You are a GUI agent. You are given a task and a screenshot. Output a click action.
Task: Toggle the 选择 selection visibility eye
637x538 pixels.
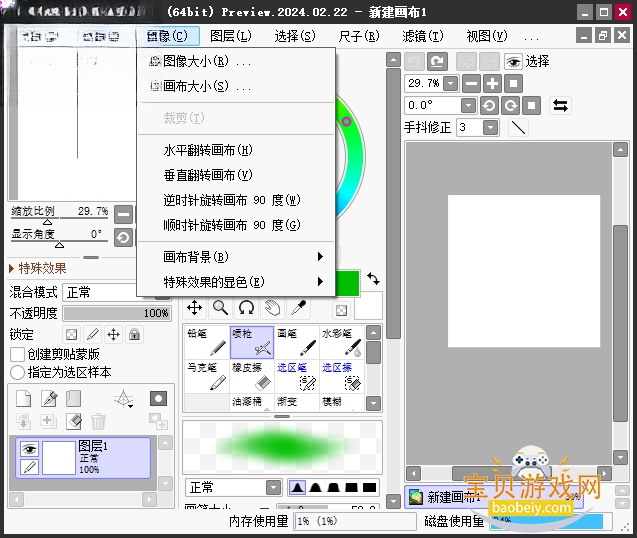coord(514,61)
